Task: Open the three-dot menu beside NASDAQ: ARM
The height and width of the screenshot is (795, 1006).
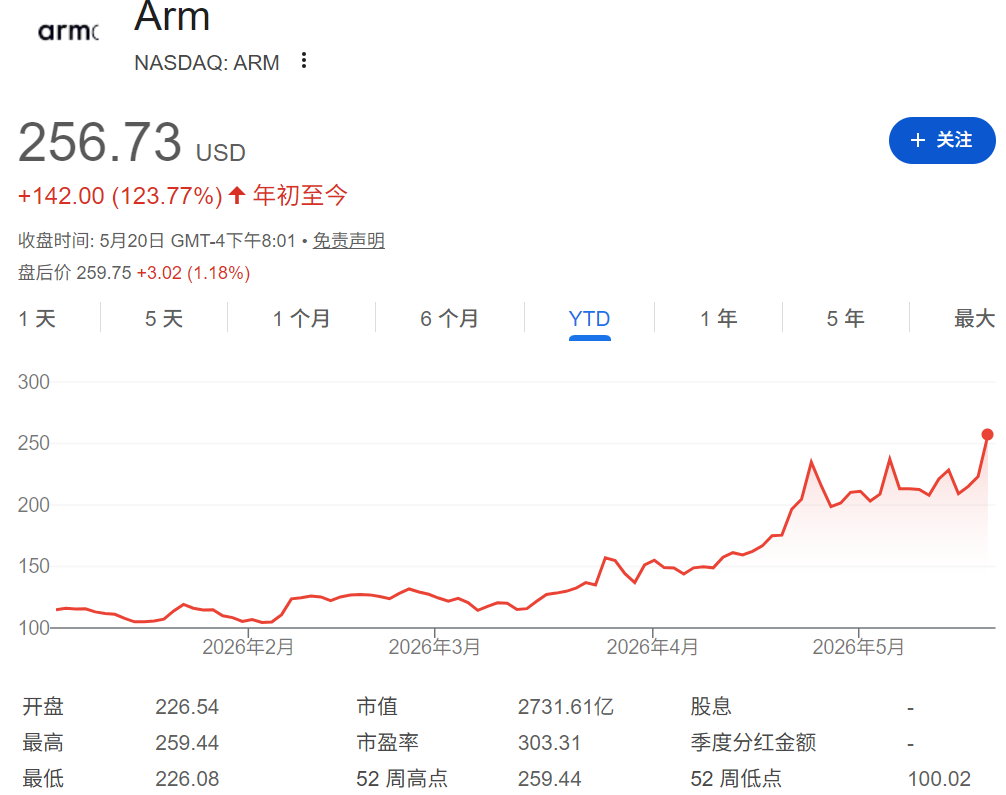Action: click(x=303, y=61)
